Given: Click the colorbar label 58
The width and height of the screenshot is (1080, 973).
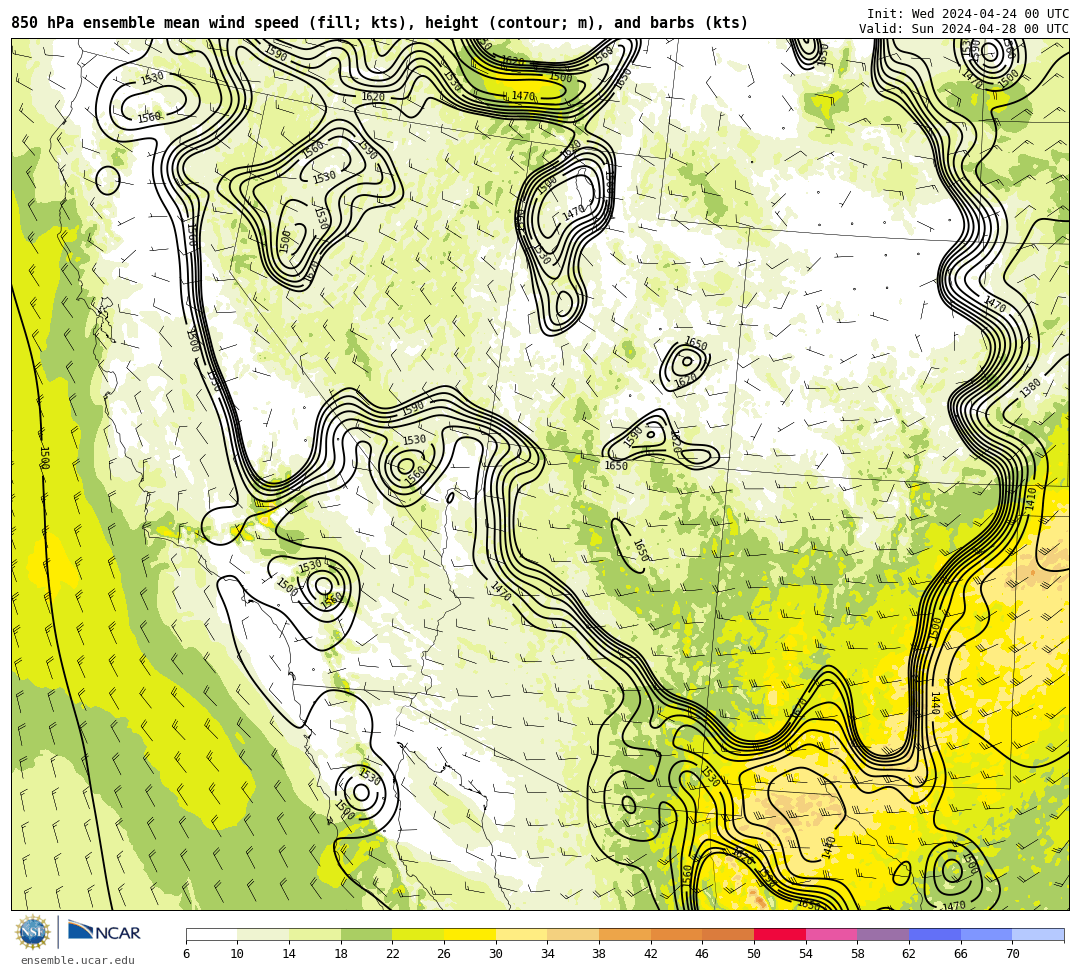Looking at the screenshot, I should (858, 954).
